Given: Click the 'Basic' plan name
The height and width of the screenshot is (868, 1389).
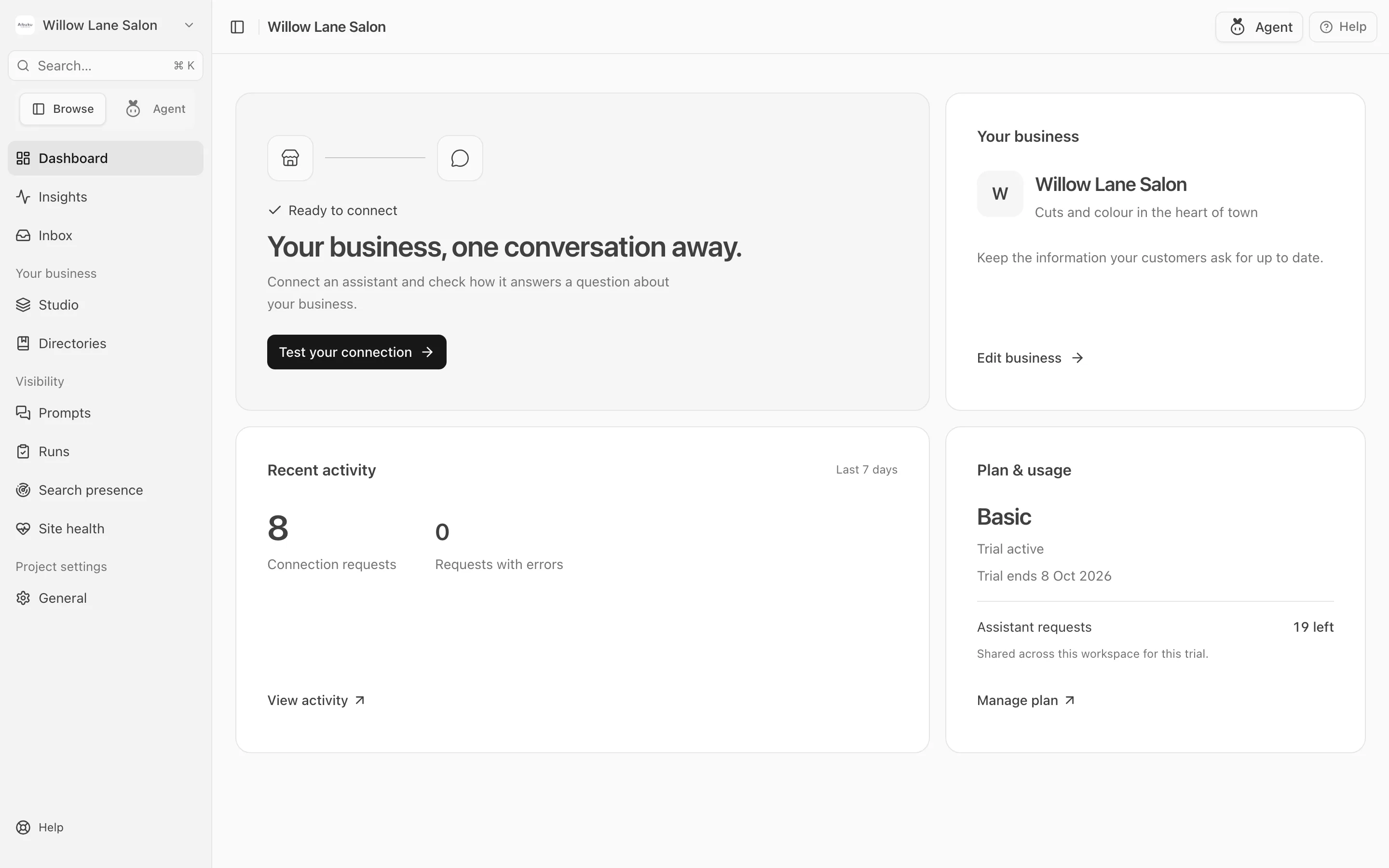Looking at the screenshot, I should 1004,516.
